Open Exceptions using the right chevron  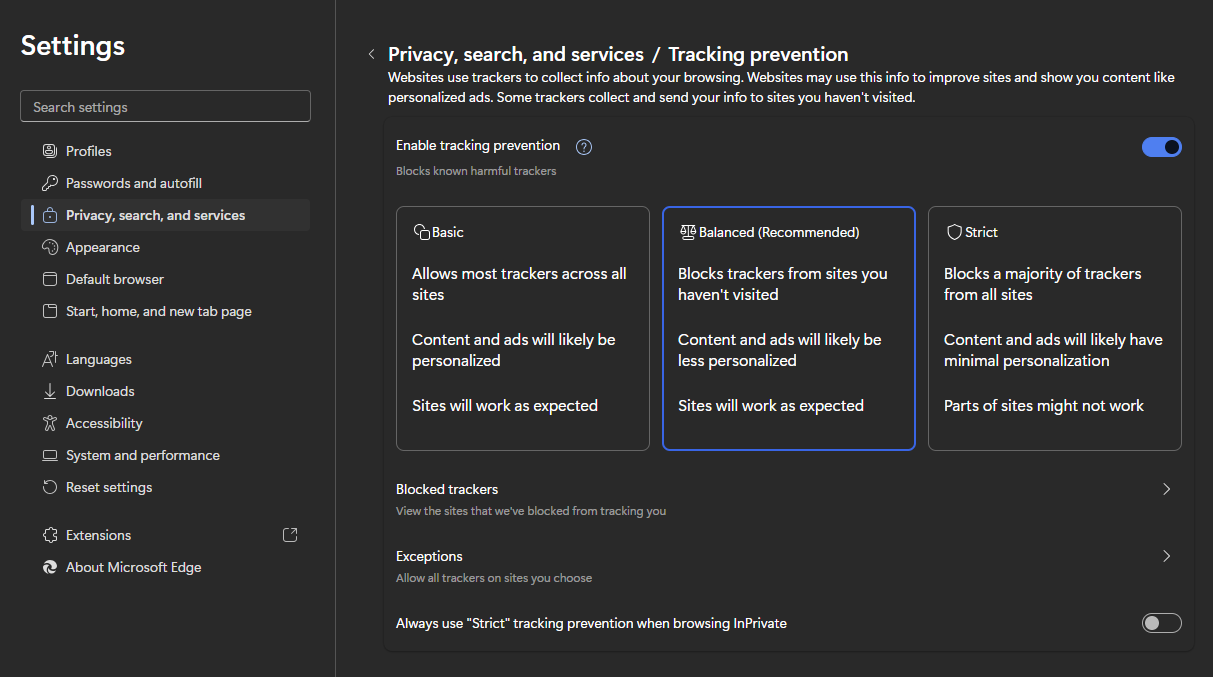click(x=1166, y=556)
